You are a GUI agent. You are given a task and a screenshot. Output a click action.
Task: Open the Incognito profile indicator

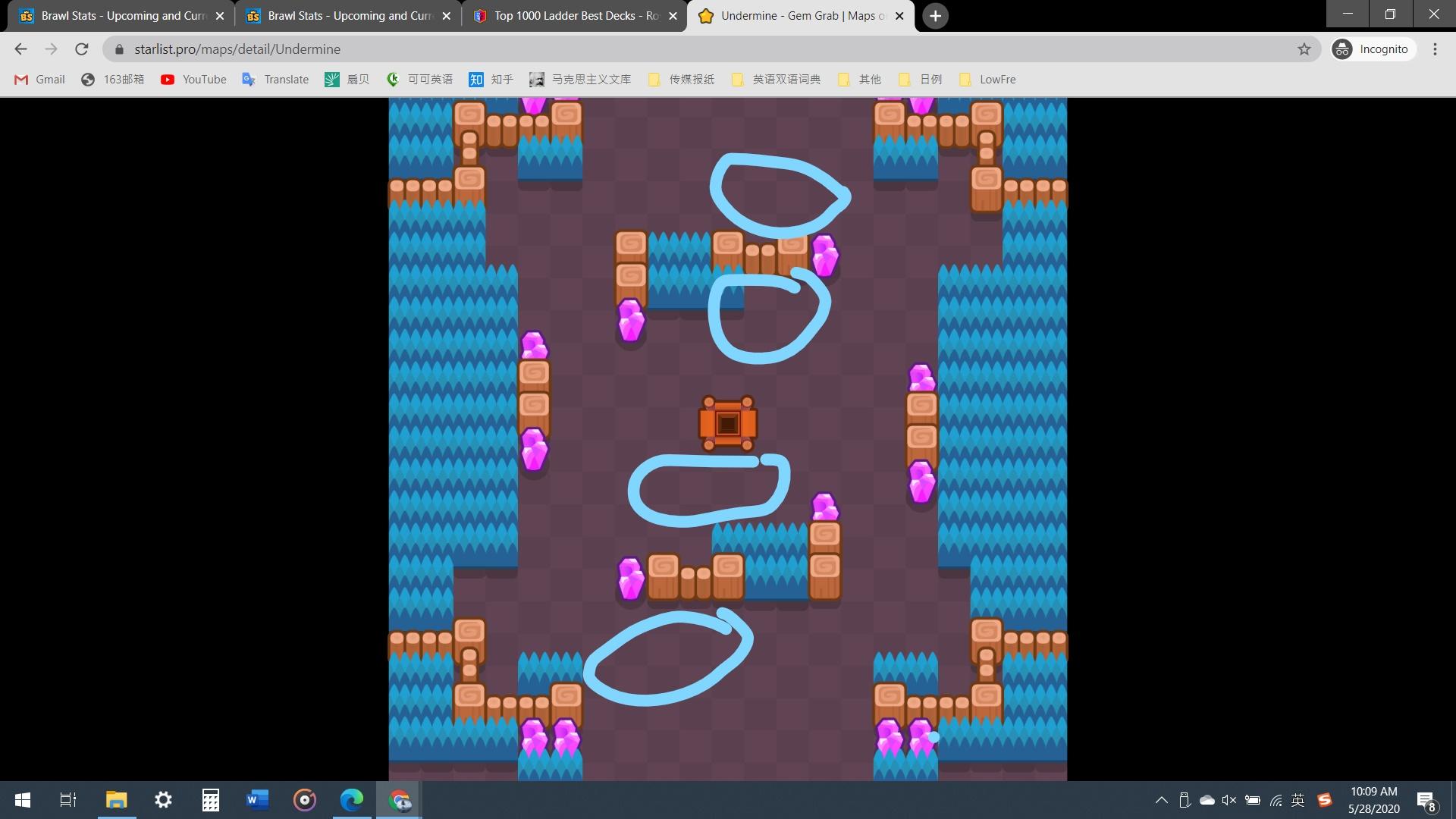point(1373,49)
